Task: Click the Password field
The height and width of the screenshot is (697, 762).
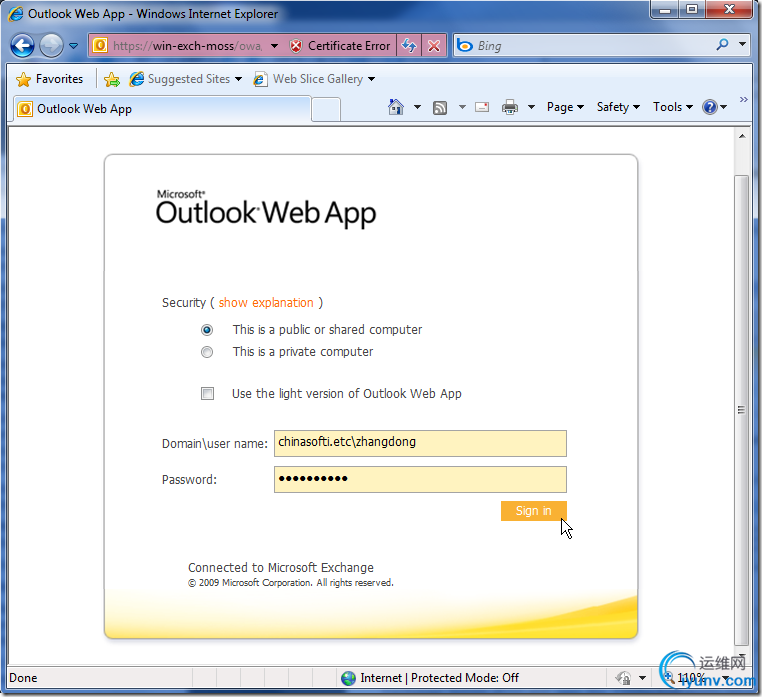Action: (420, 479)
